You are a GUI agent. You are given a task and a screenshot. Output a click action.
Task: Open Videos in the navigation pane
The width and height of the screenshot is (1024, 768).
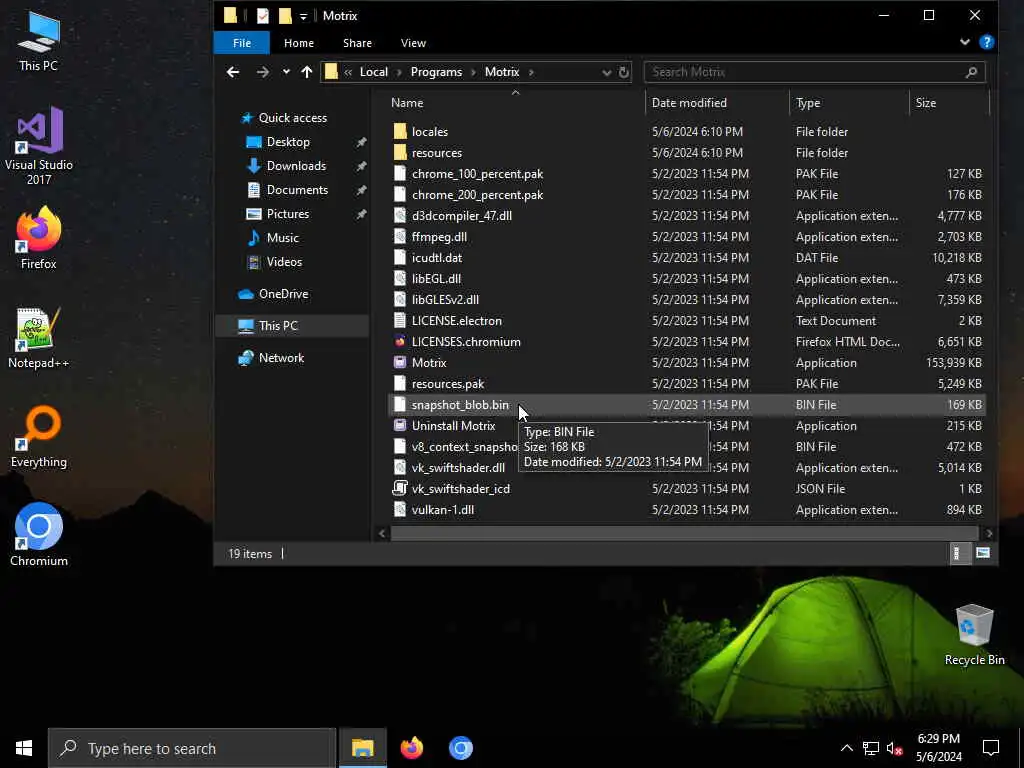click(284, 262)
